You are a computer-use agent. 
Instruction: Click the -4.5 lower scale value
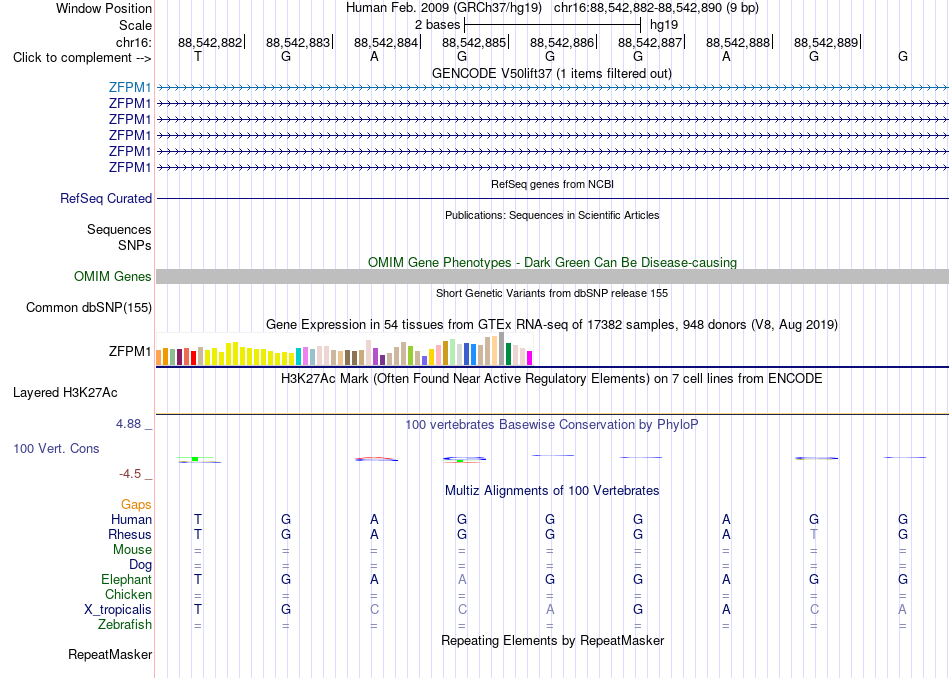(x=130, y=474)
